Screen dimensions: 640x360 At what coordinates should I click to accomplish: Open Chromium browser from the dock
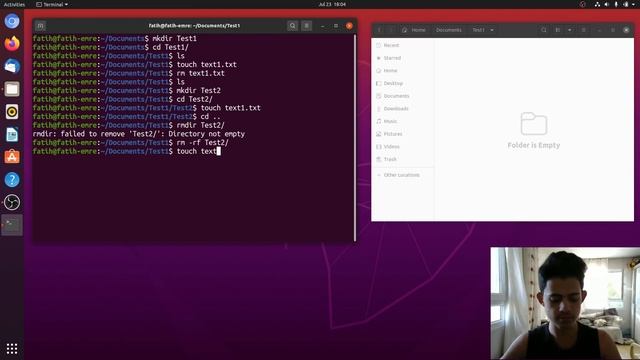click(x=12, y=21)
